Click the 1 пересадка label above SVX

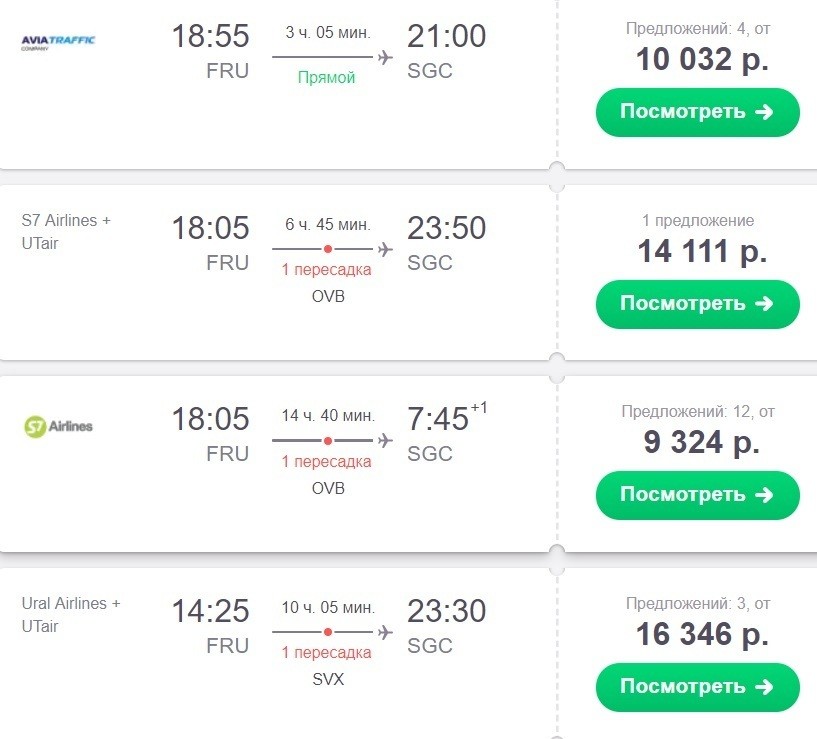pyautogui.click(x=326, y=653)
